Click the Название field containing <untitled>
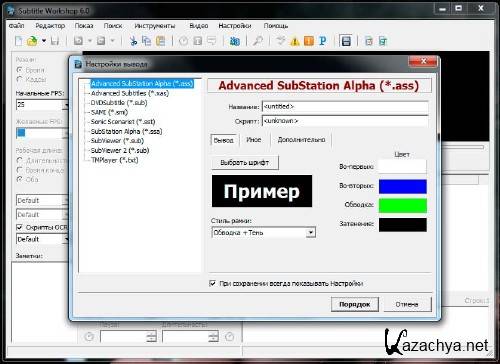The image size is (500, 364). pos(345,107)
